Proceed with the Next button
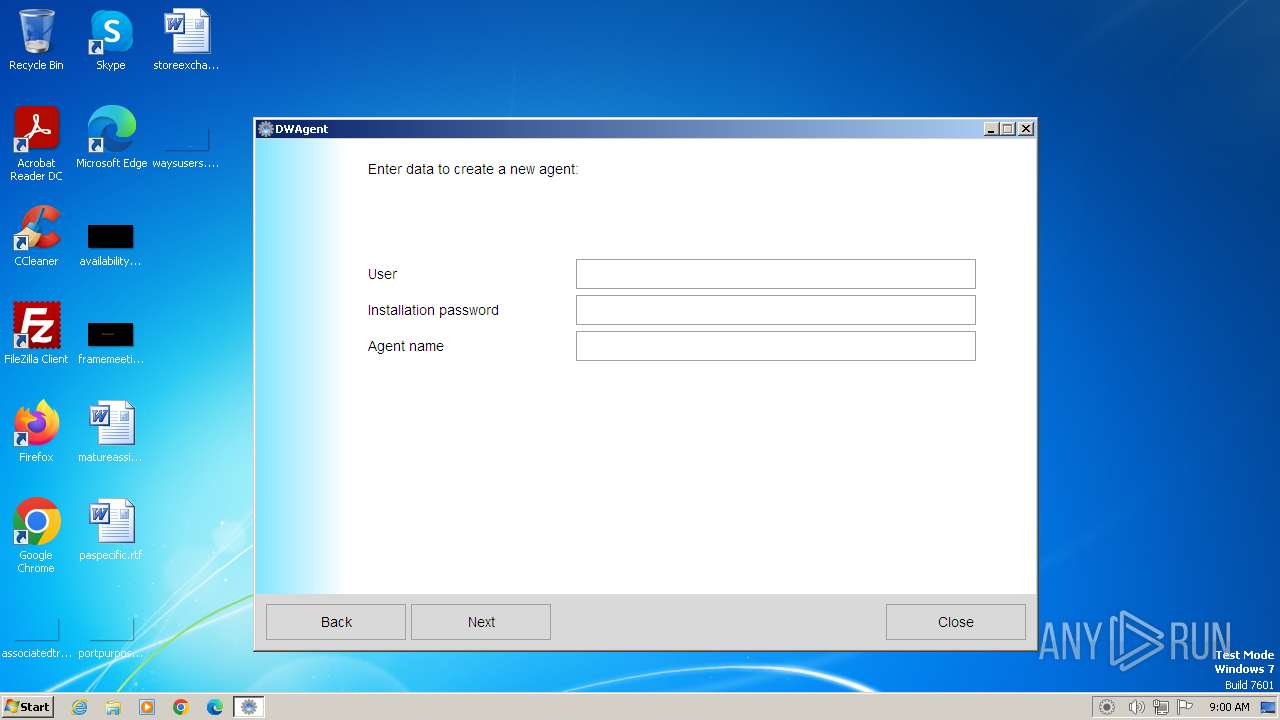This screenshot has width=1280, height=720. (x=481, y=622)
